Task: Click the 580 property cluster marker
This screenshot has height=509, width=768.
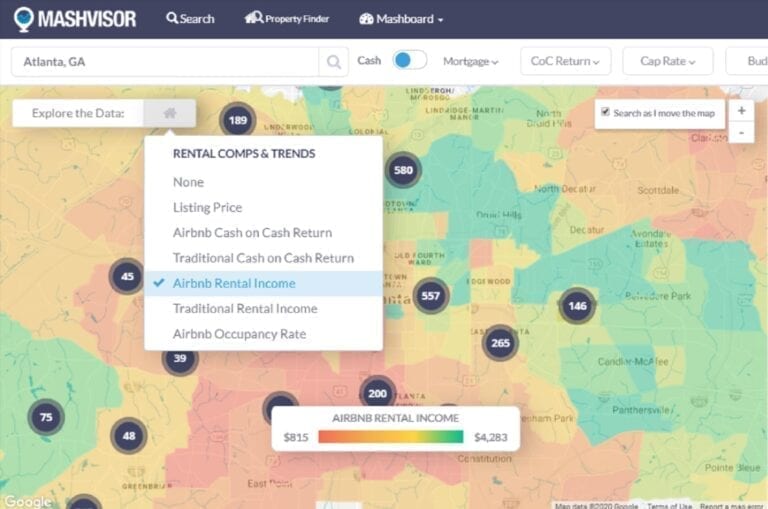Action: (x=403, y=170)
